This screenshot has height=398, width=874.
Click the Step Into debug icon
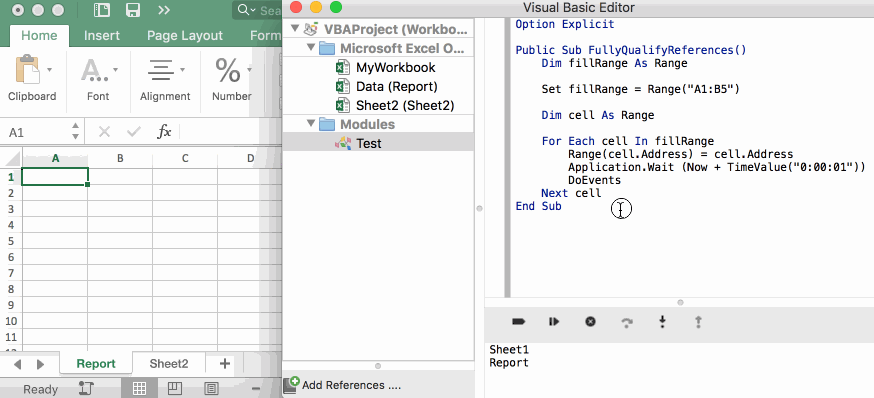tap(662, 322)
